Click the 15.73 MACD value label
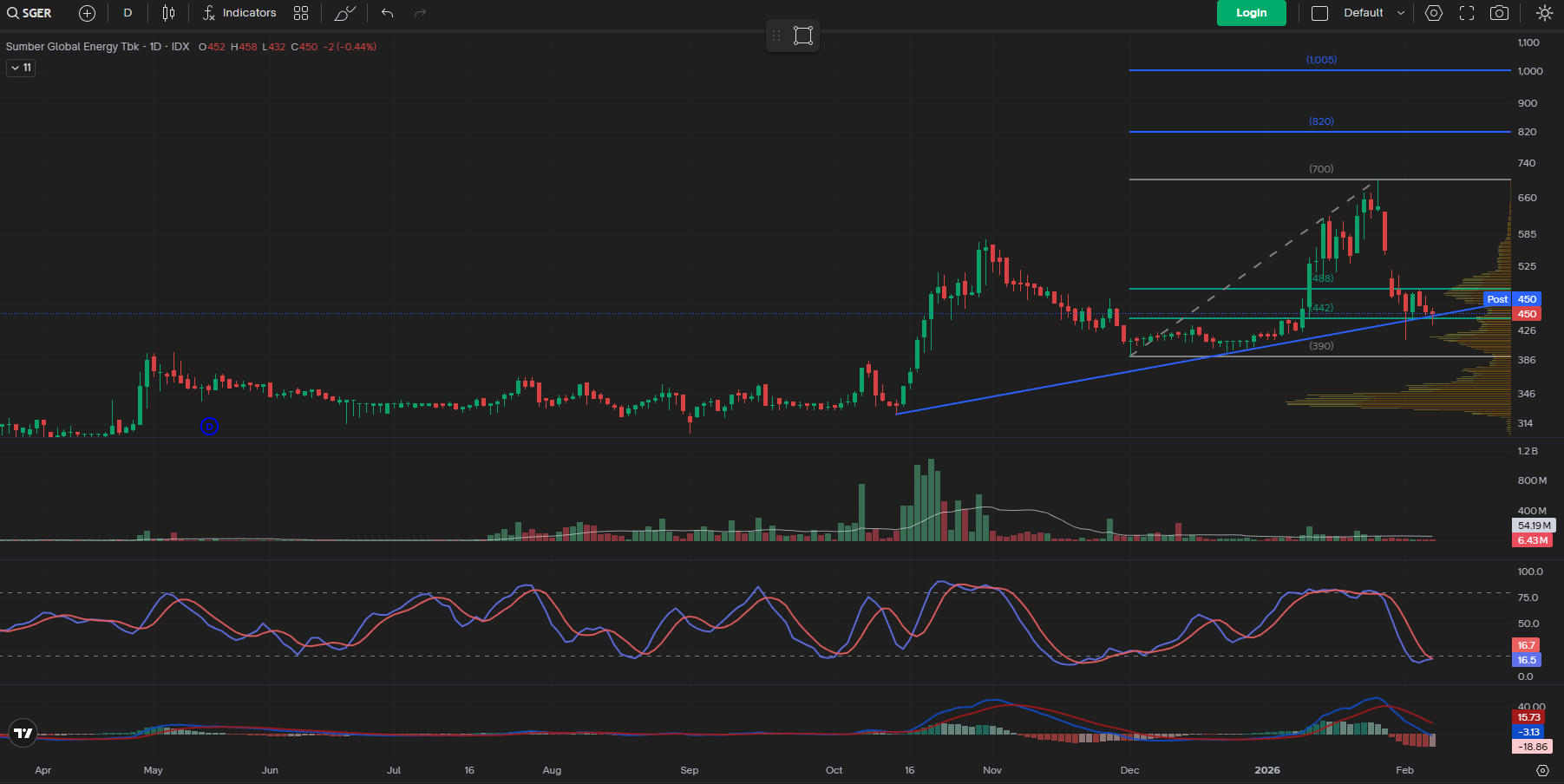 pyautogui.click(x=1528, y=717)
